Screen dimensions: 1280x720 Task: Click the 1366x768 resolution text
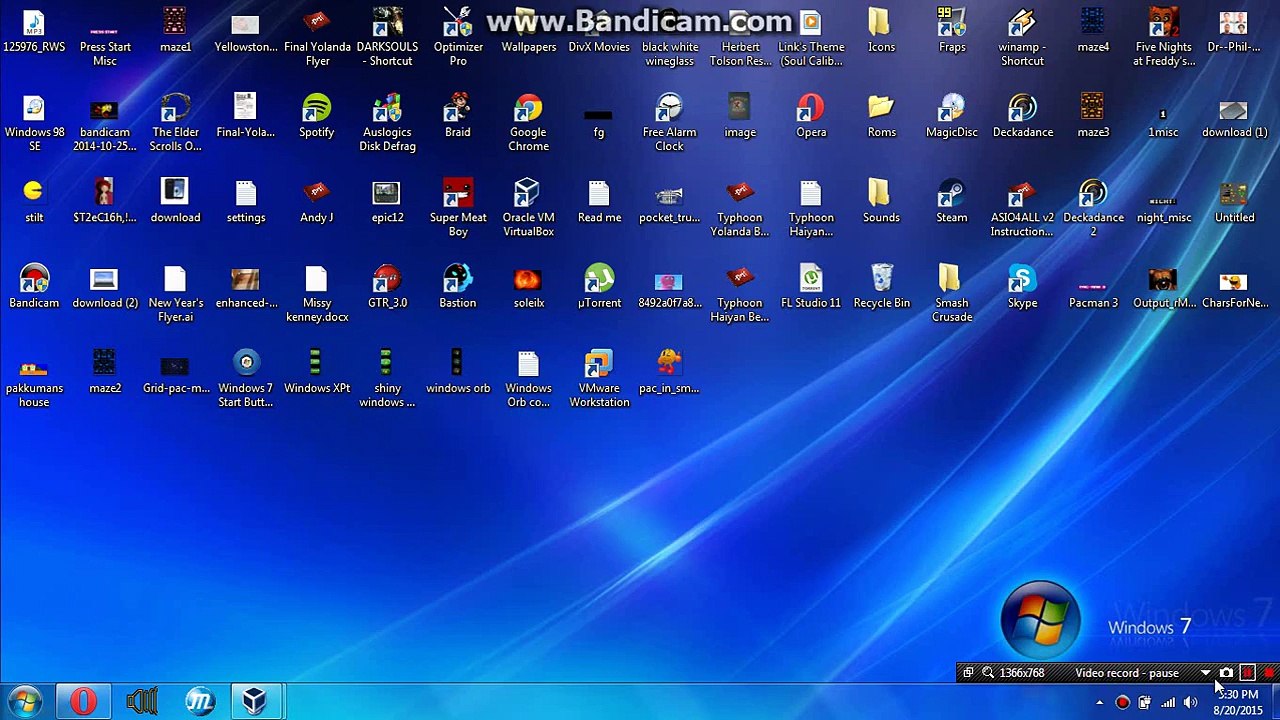[1022, 673]
